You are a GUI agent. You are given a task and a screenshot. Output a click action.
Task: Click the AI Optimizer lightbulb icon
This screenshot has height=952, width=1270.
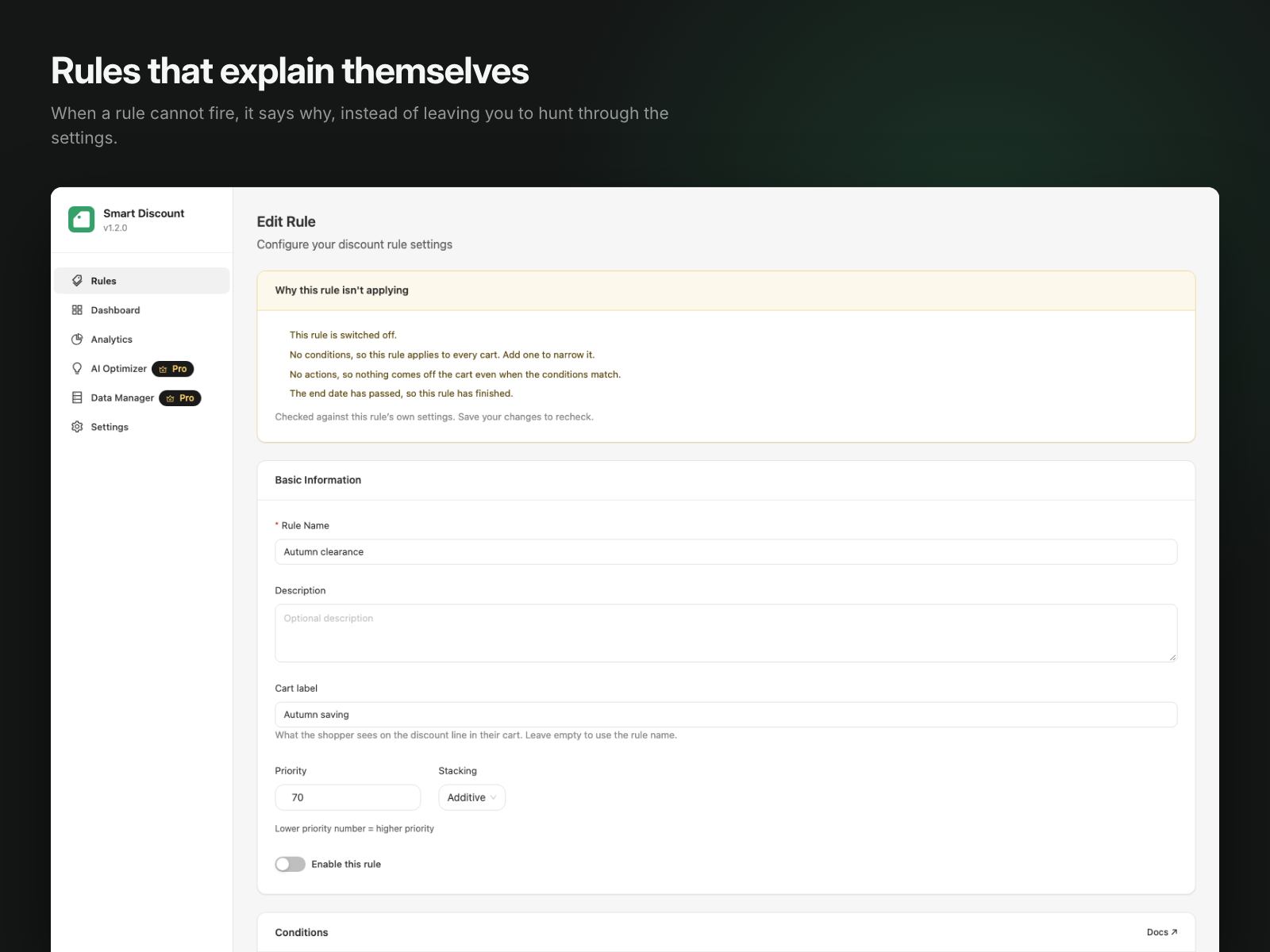click(77, 369)
